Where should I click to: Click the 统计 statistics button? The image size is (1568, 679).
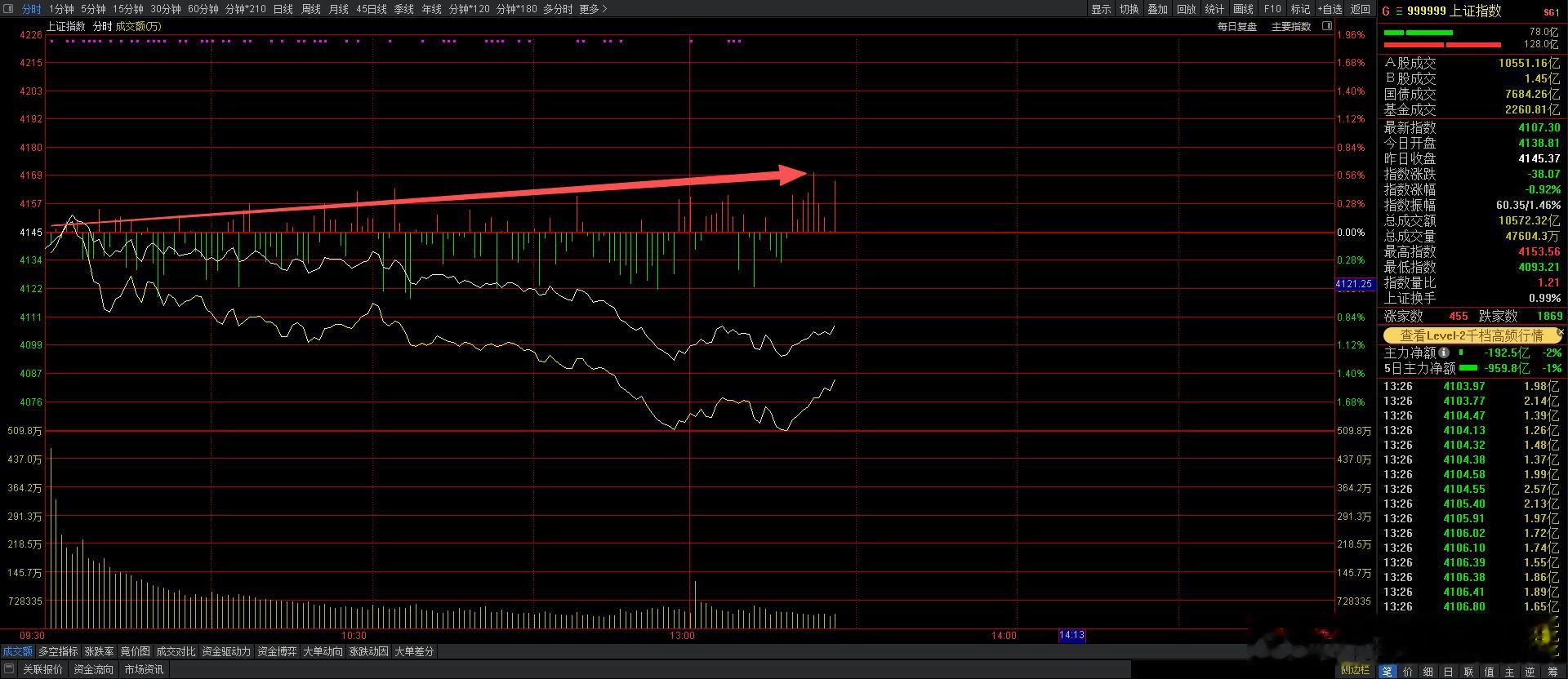[1215, 9]
